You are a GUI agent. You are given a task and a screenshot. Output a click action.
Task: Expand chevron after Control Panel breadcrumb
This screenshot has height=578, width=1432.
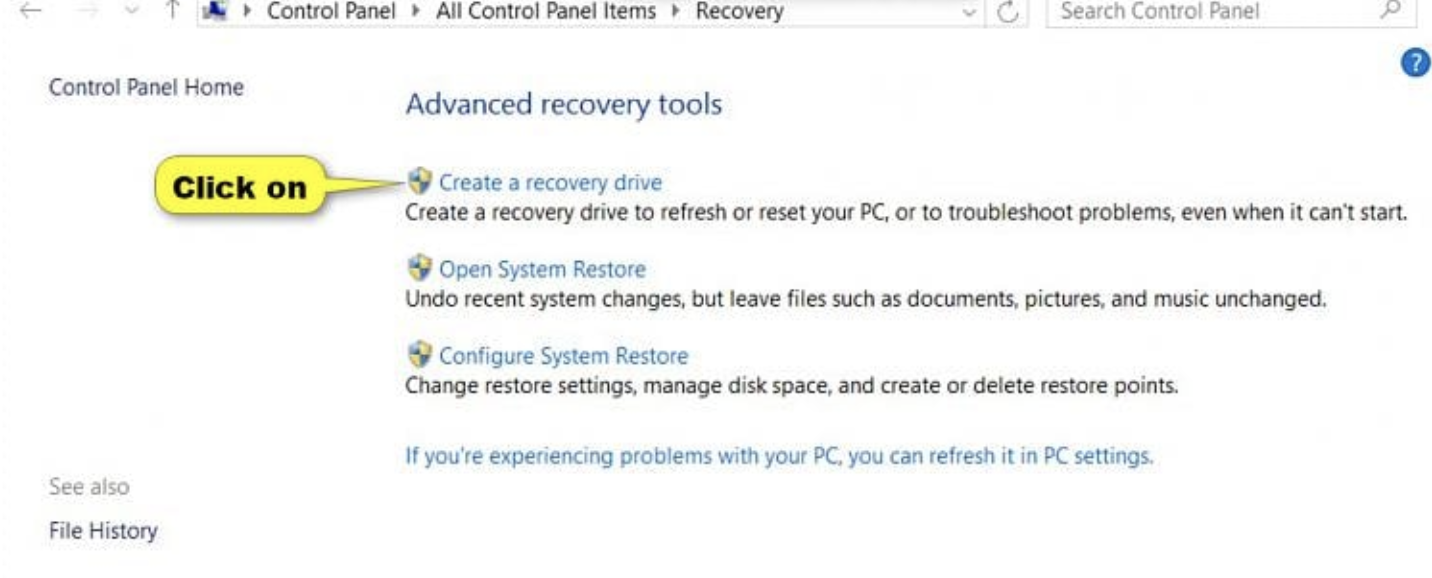pos(416,13)
